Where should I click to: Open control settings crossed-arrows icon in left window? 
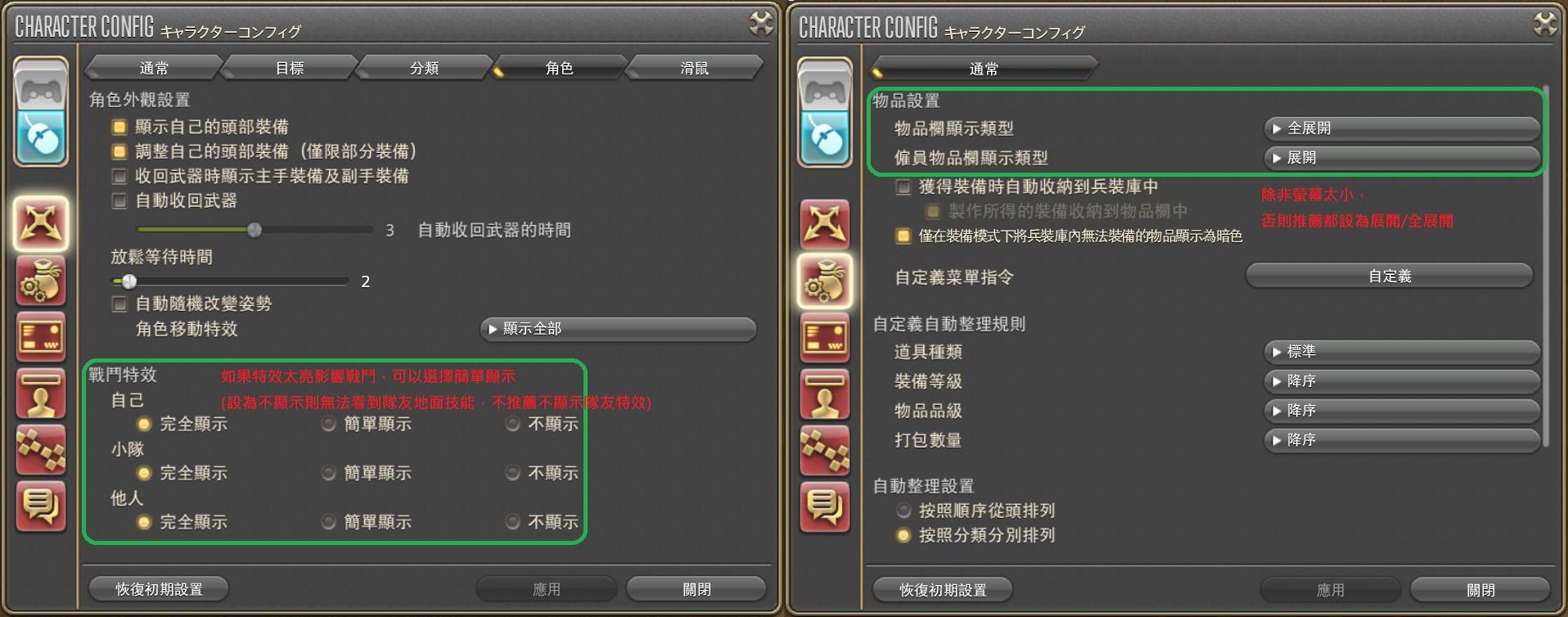[41, 223]
